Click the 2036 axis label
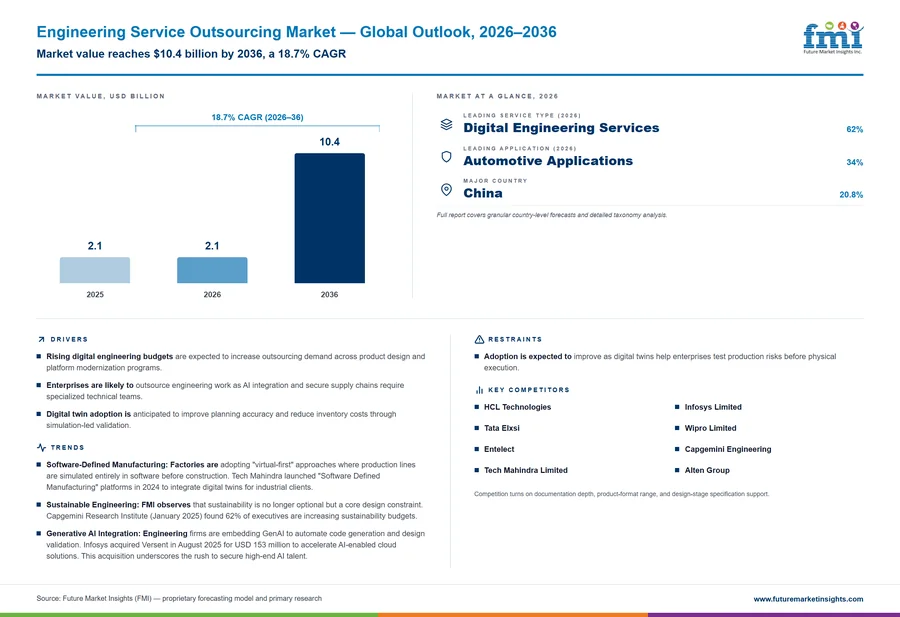This screenshot has height=617, width=900. [x=329, y=294]
